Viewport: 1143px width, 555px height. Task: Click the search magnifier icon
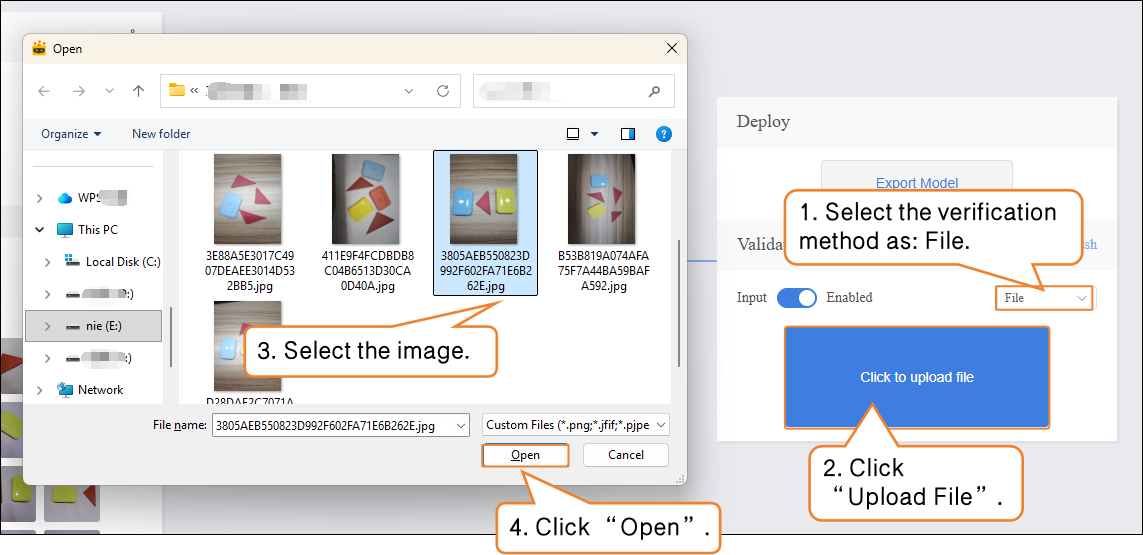[654, 91]
